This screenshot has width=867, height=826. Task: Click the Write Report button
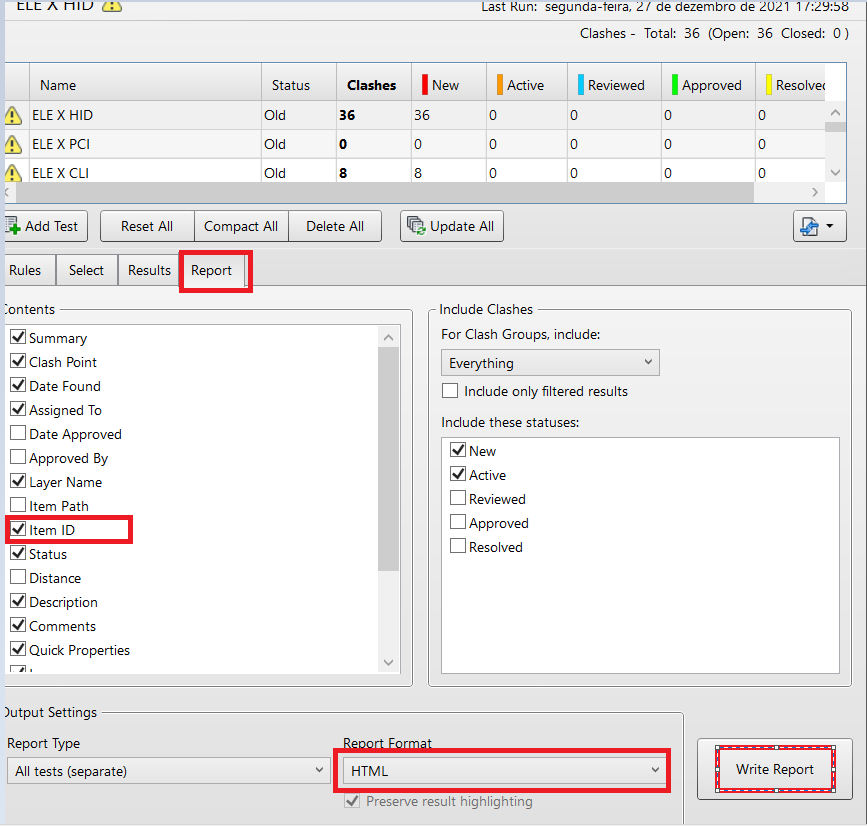point(775,769)
